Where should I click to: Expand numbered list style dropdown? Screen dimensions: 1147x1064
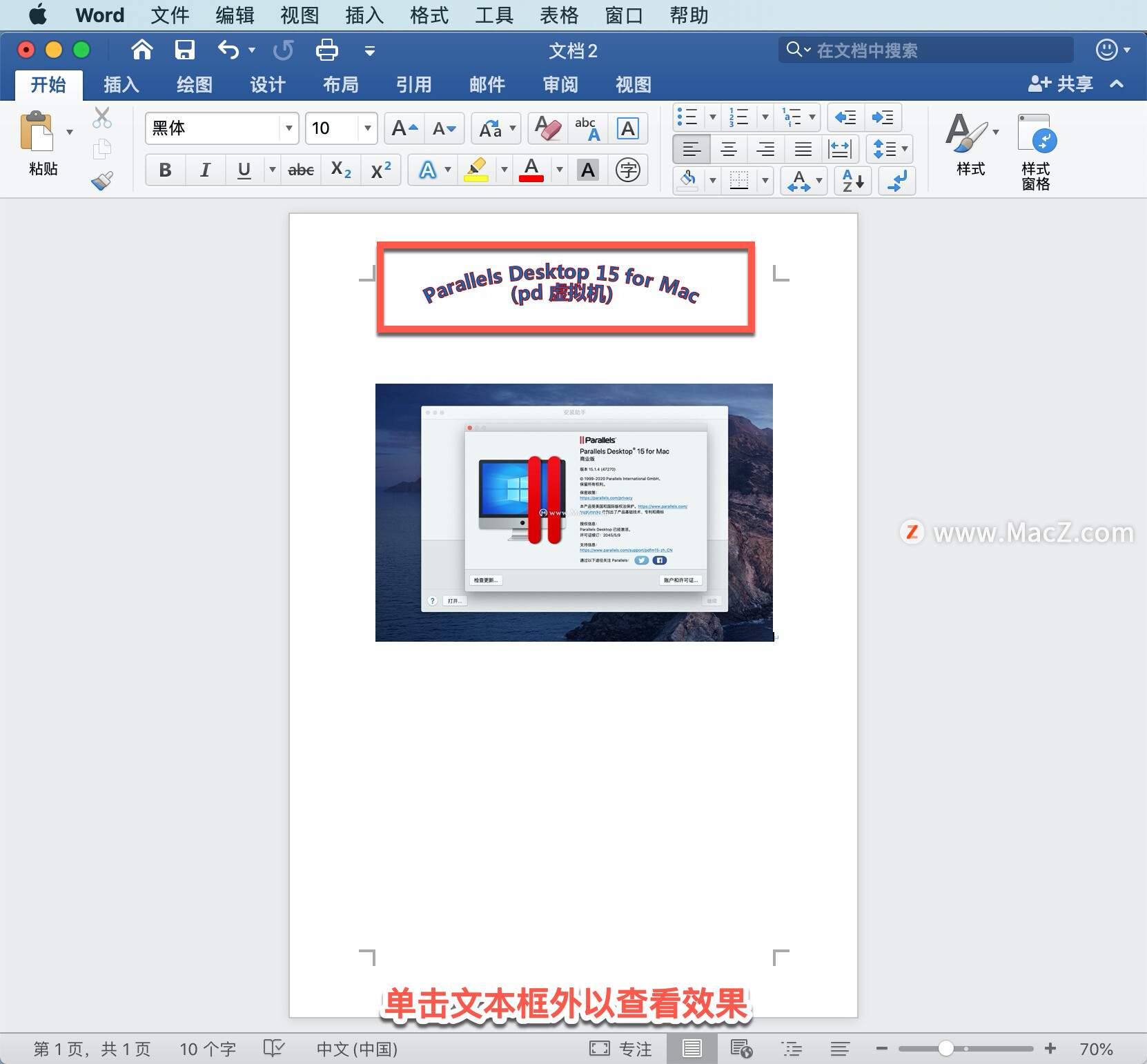tap(765, 117)
